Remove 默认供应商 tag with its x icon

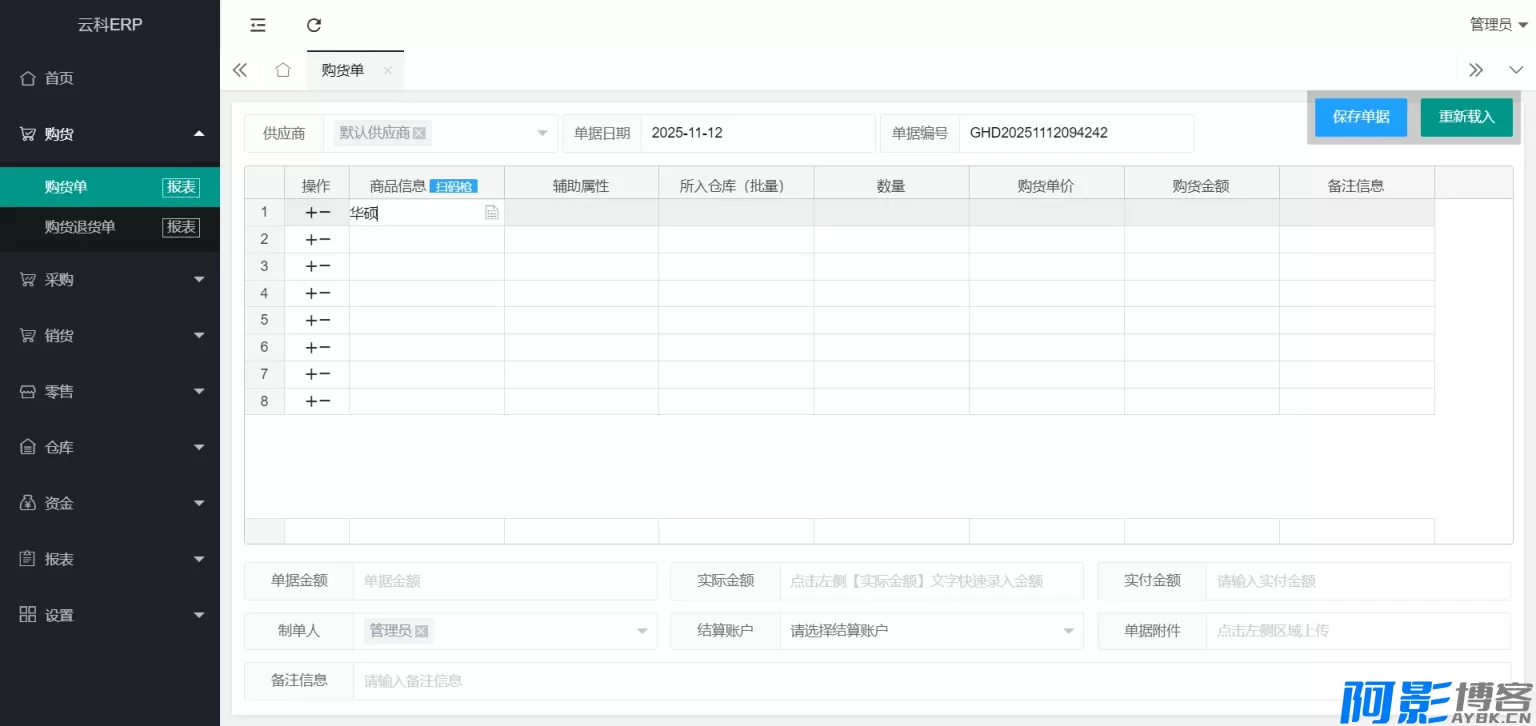click(x=419, y=133)
